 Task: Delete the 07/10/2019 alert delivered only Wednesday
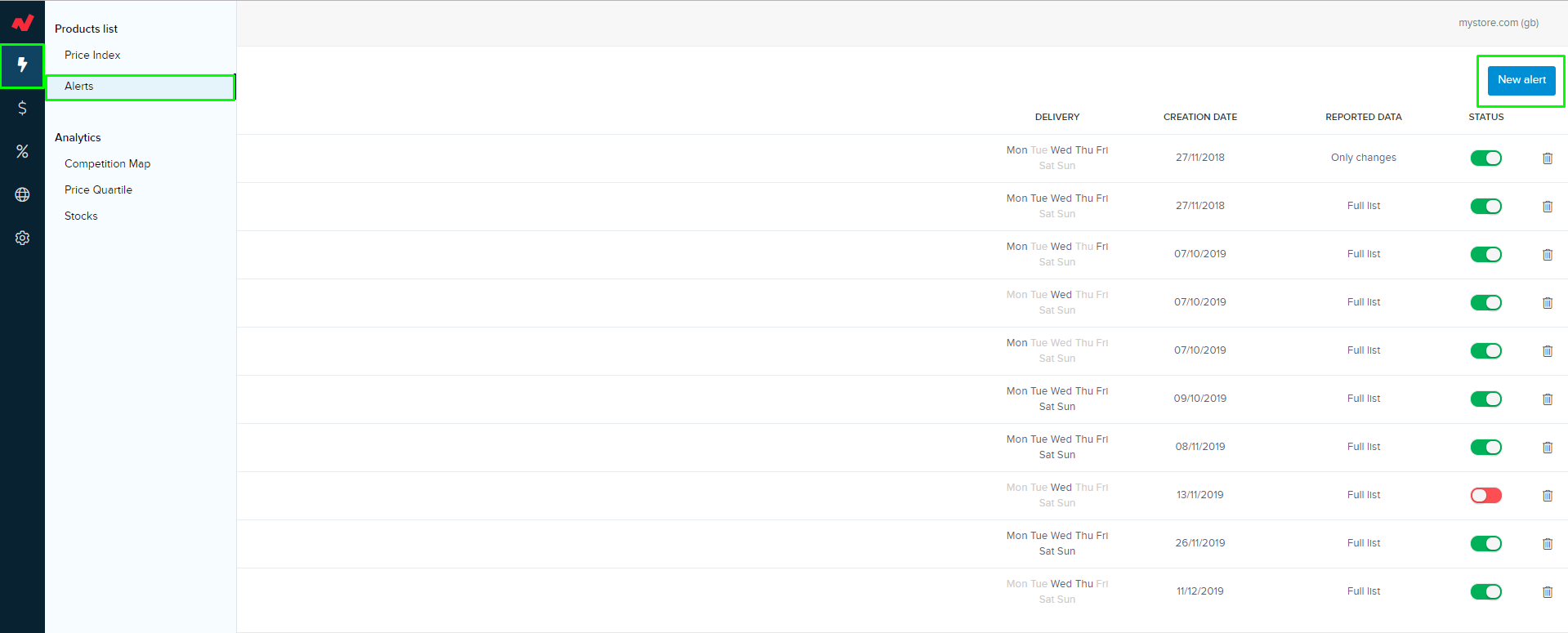click(x=1548, y=303)
